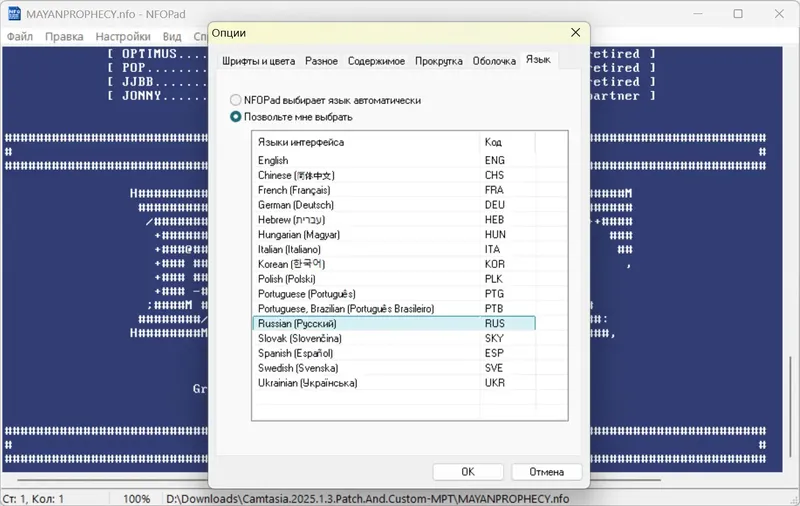Maximize the NFOPad window
The height and width of the screenshot is (506, 800).
(738, 14)
